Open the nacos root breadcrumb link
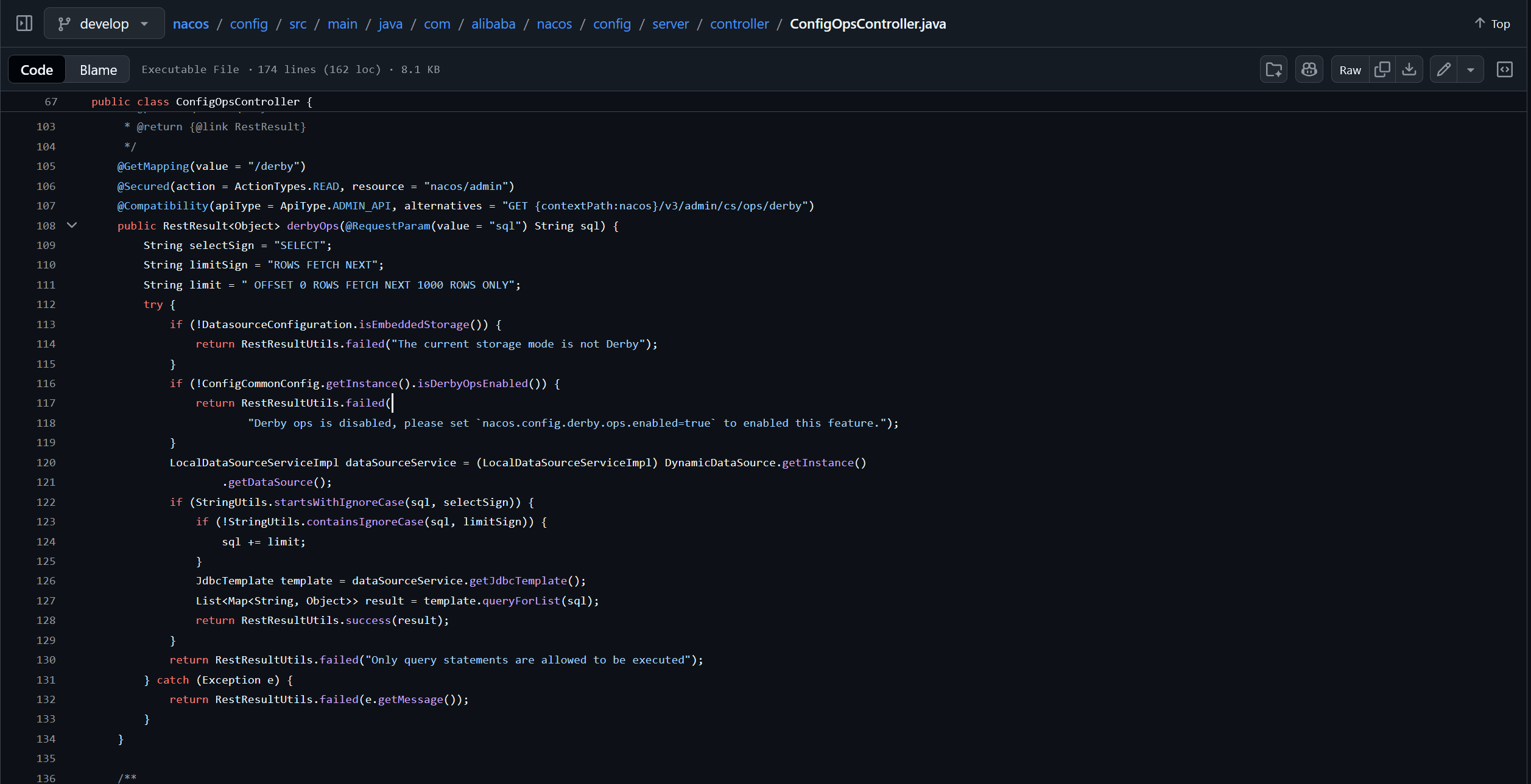 pyautogui.click(x=191, y=24)
